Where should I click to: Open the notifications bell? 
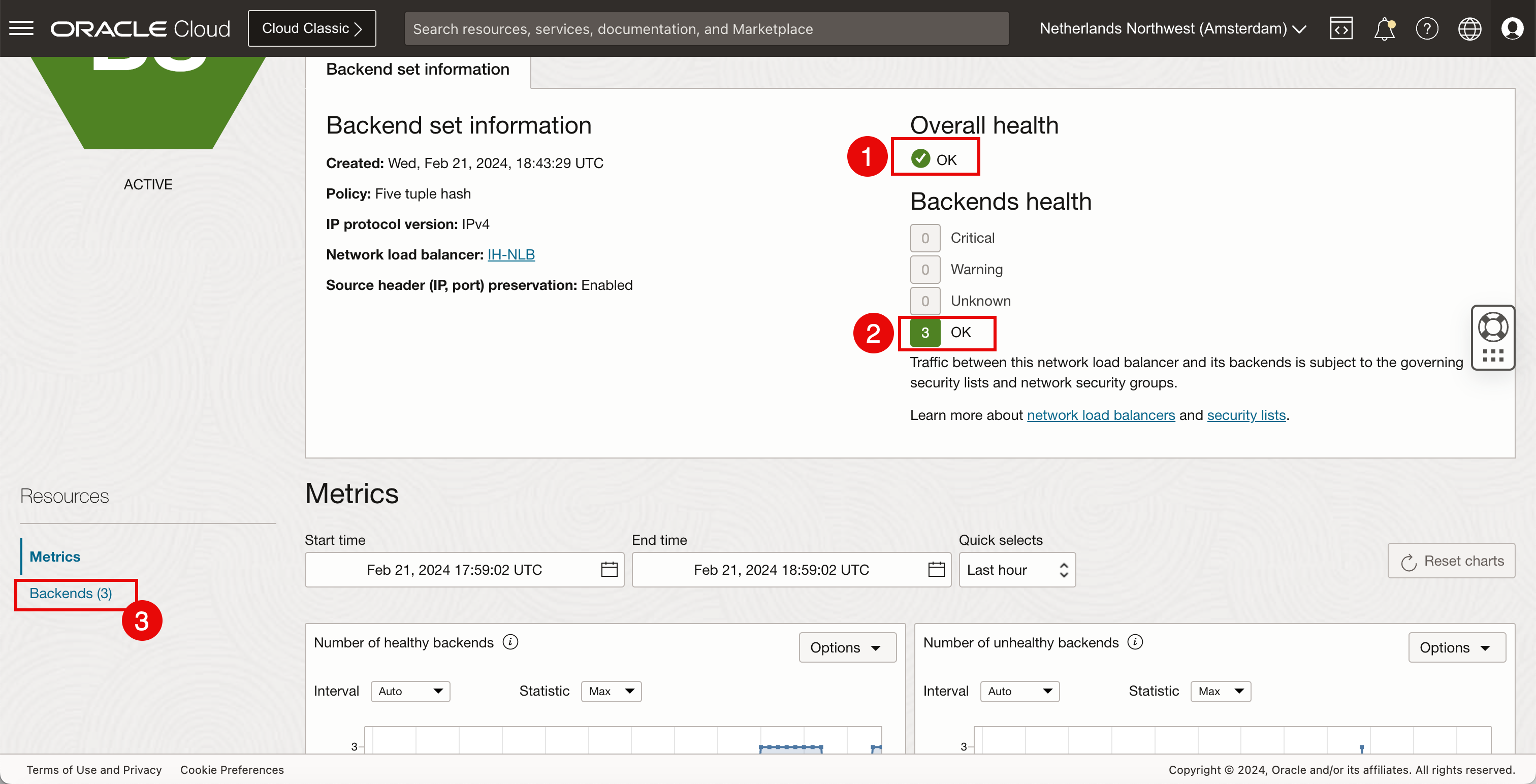pyautogui.click(x=1384, y=28)
